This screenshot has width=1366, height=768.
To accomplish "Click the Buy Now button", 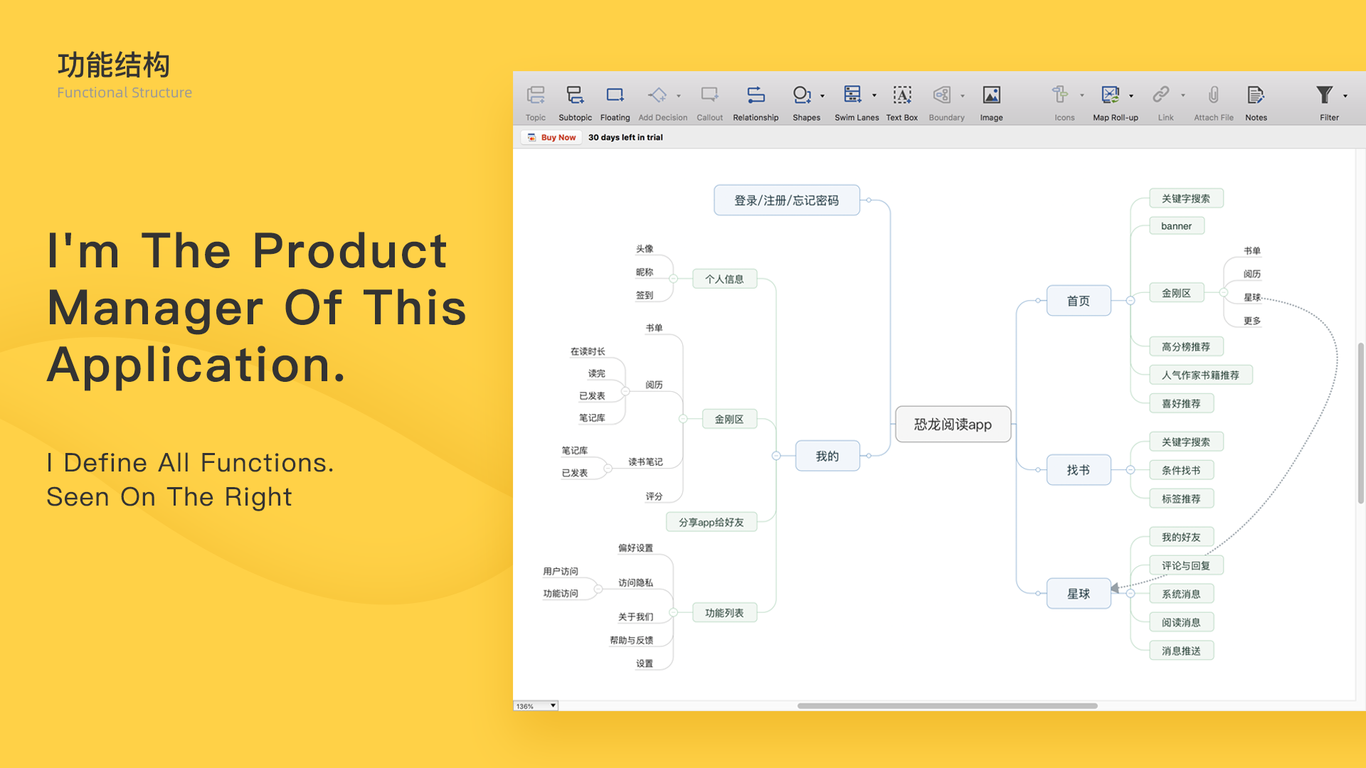I will click(x=551, y=137).
